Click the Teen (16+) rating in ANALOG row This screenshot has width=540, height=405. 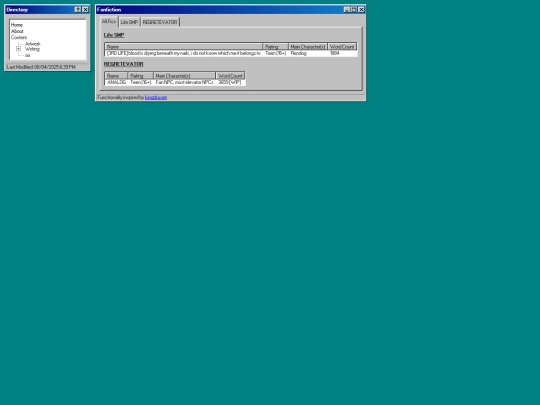pos(141,82)
